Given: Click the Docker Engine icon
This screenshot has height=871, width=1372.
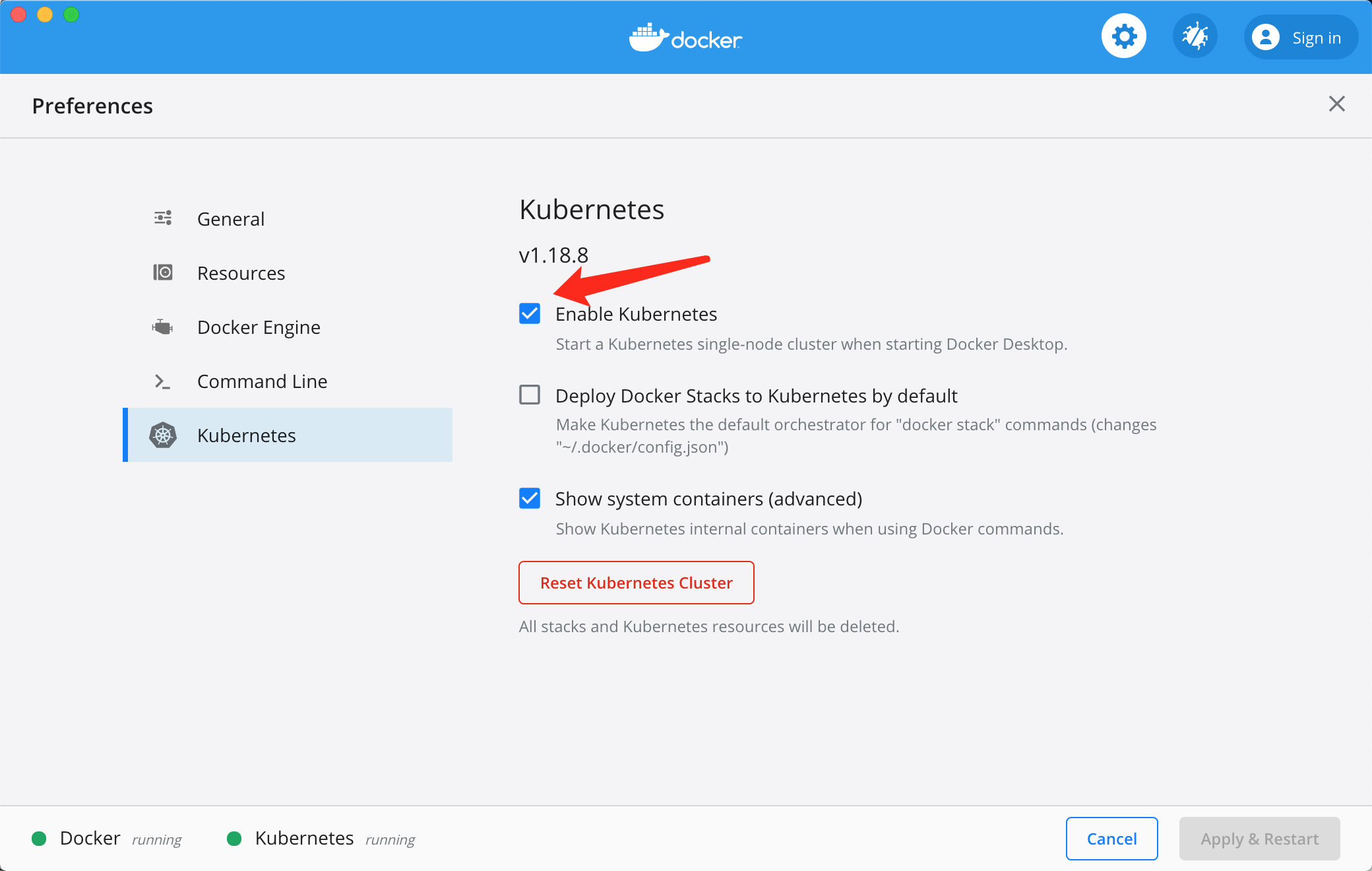Looking at the screenshot, I should click(x=163, y=327).
